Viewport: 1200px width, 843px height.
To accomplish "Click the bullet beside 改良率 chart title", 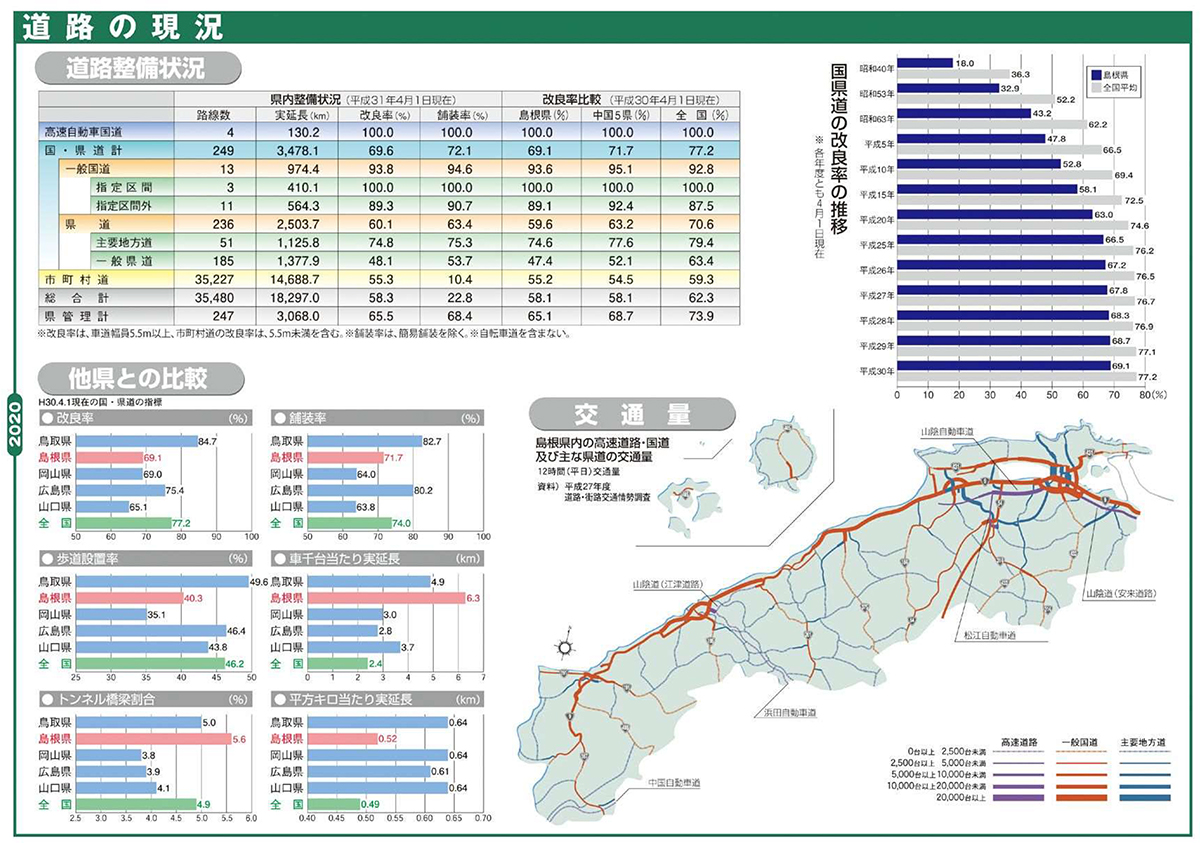I will pyautogui.click(x=46, y=419).
